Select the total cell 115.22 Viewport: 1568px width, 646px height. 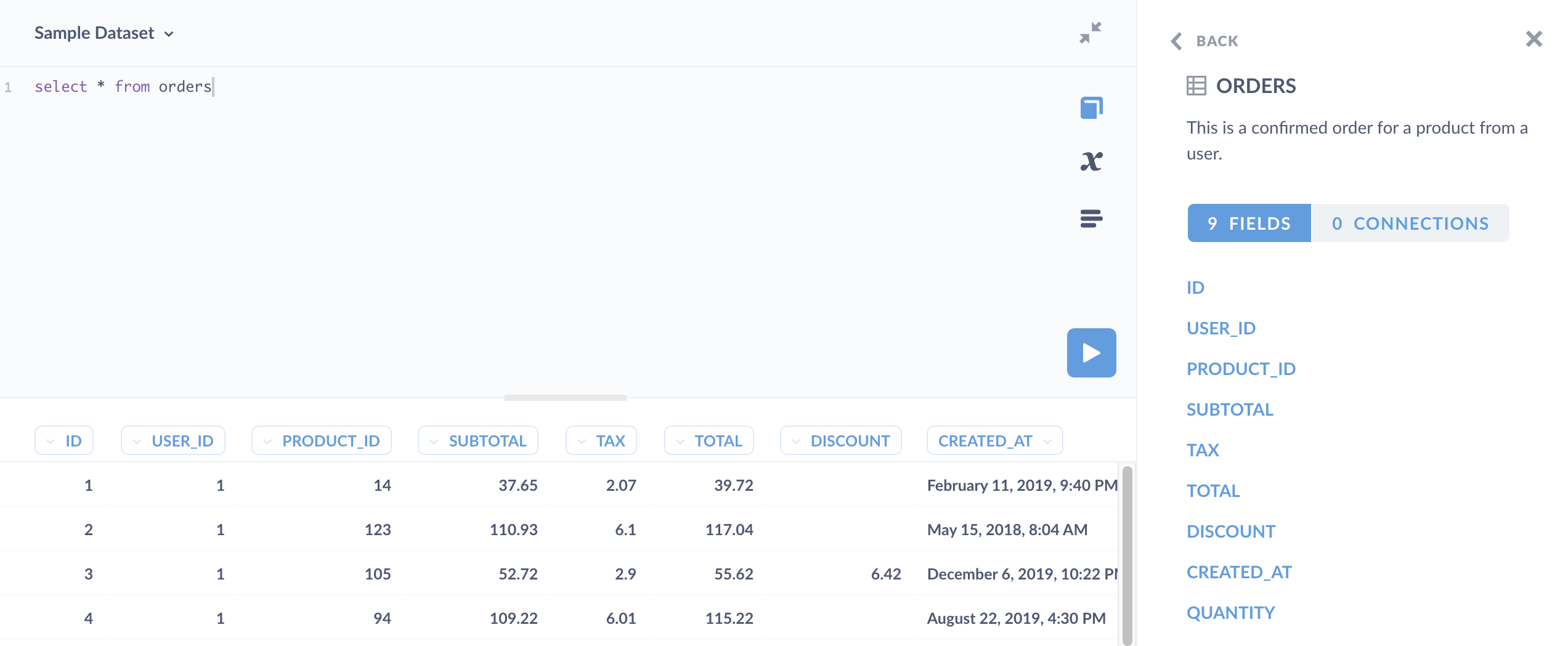point(729,618)
